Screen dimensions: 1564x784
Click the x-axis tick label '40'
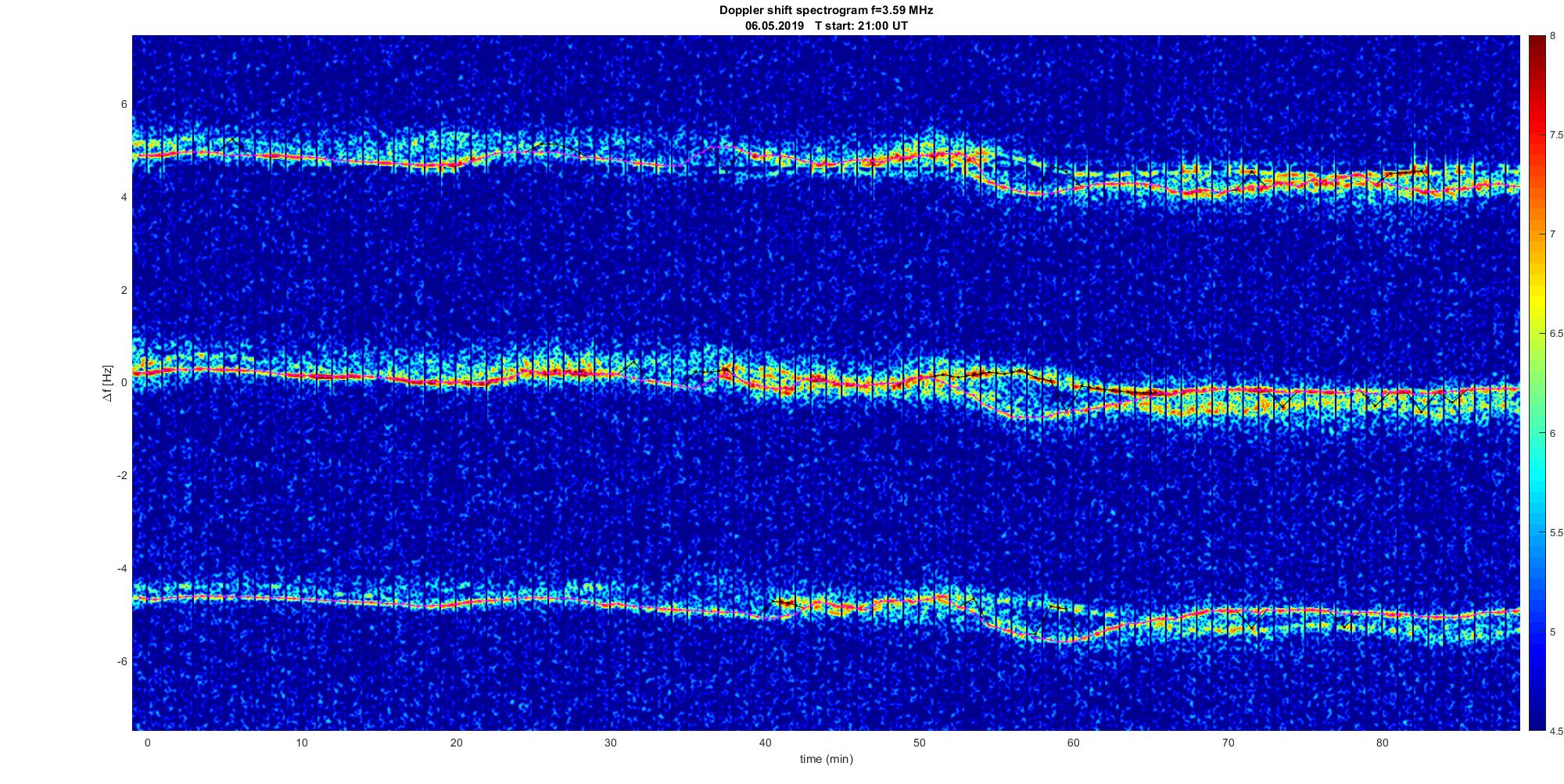coord(765,743)
